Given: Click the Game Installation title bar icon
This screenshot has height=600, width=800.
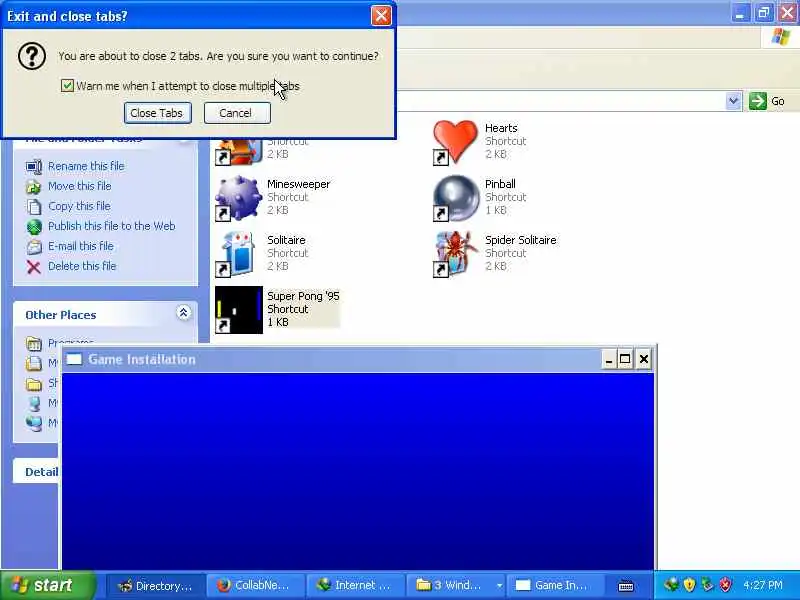Looking at the screenshot, I should 74,359.
